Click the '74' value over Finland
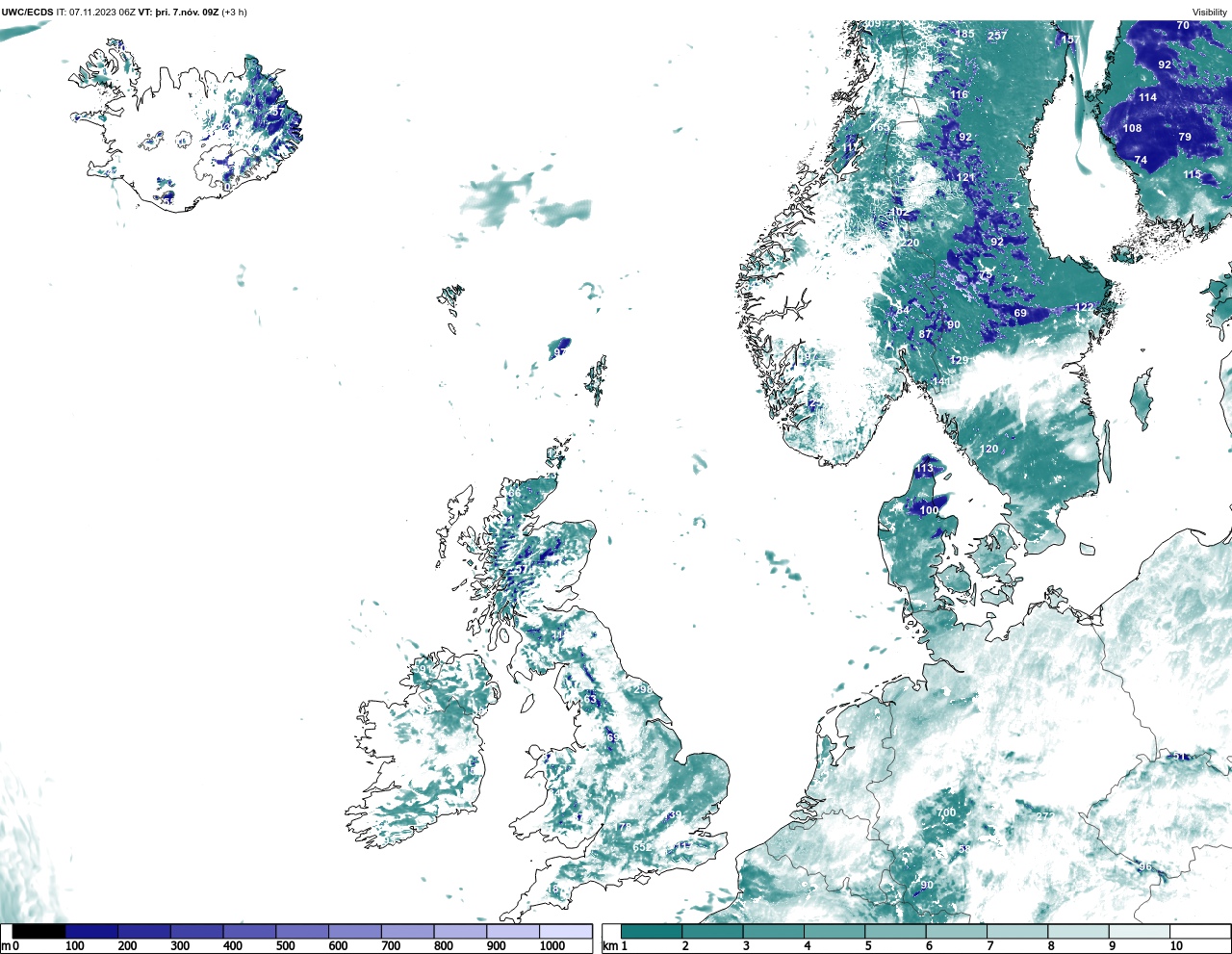This screenshot has height=954, width=1232. (1141, 161)
